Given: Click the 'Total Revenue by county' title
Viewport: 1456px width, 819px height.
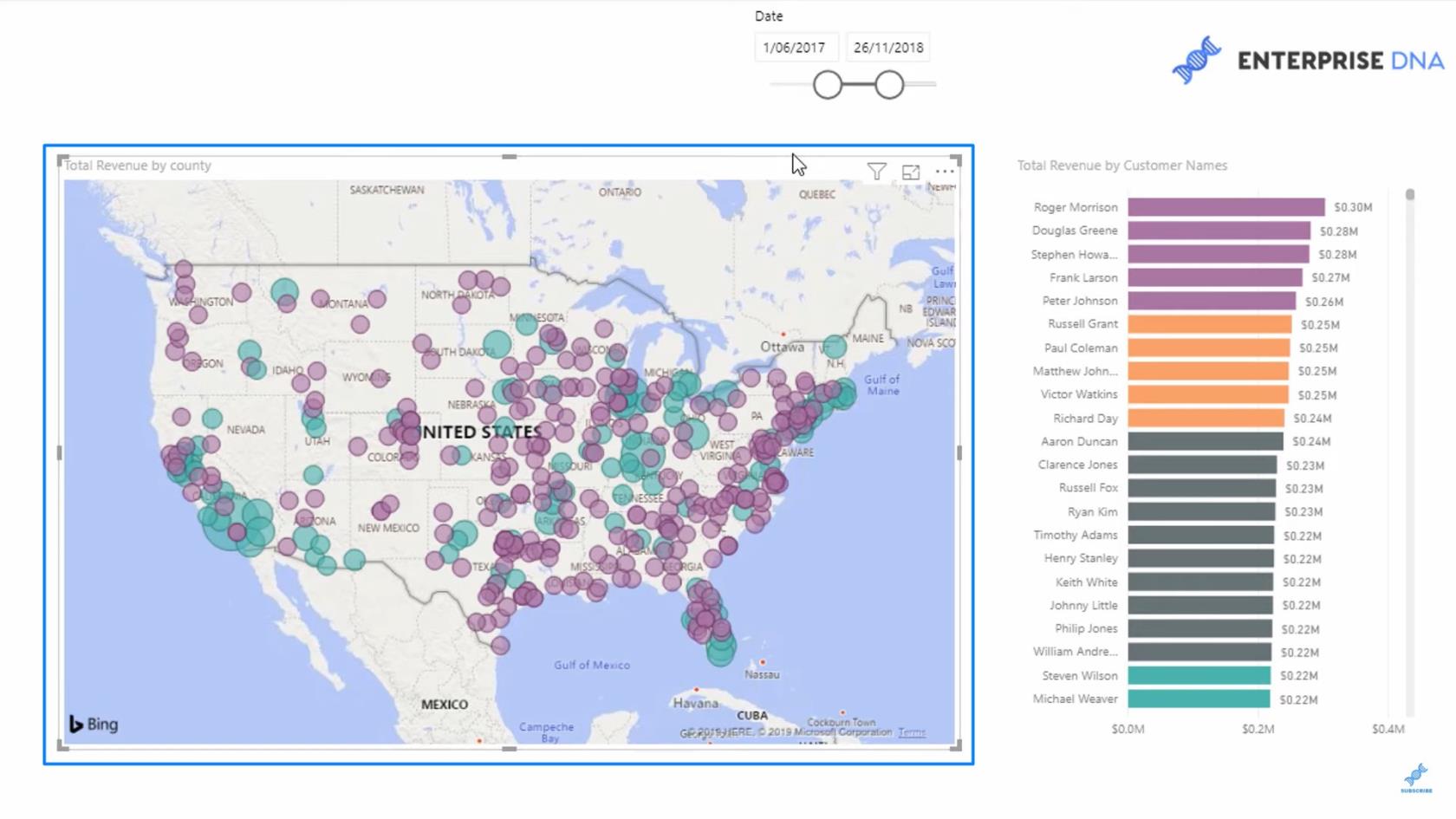Looking at the screenshot, I should click(x=138, y=165).
